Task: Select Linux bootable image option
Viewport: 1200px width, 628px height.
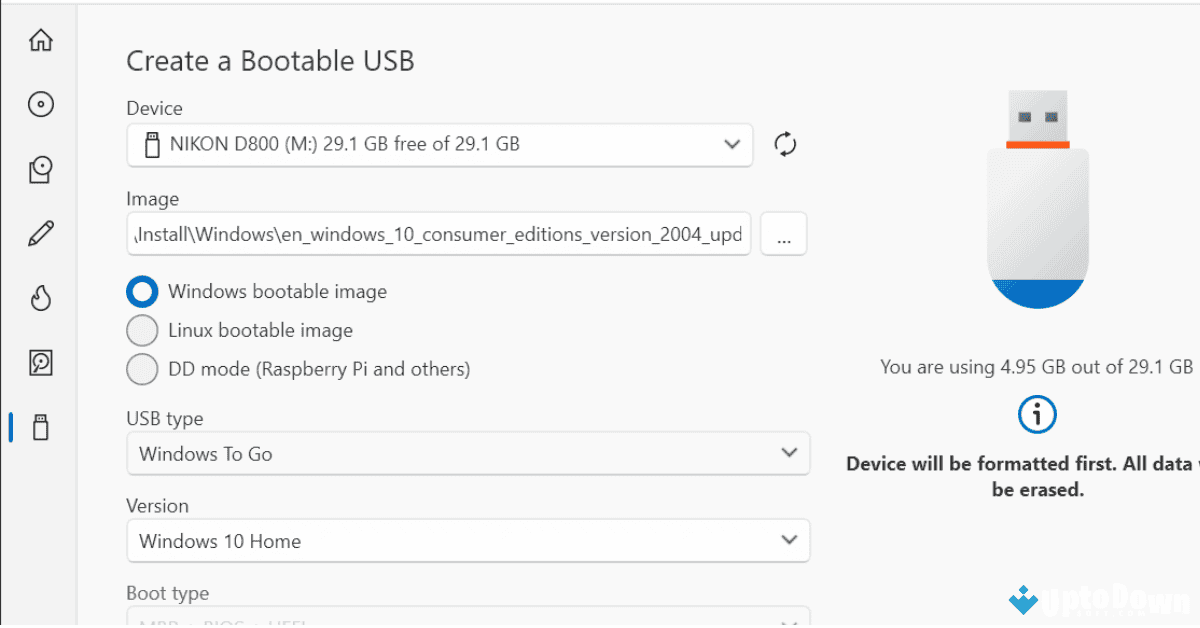Action: click(142, 330)
